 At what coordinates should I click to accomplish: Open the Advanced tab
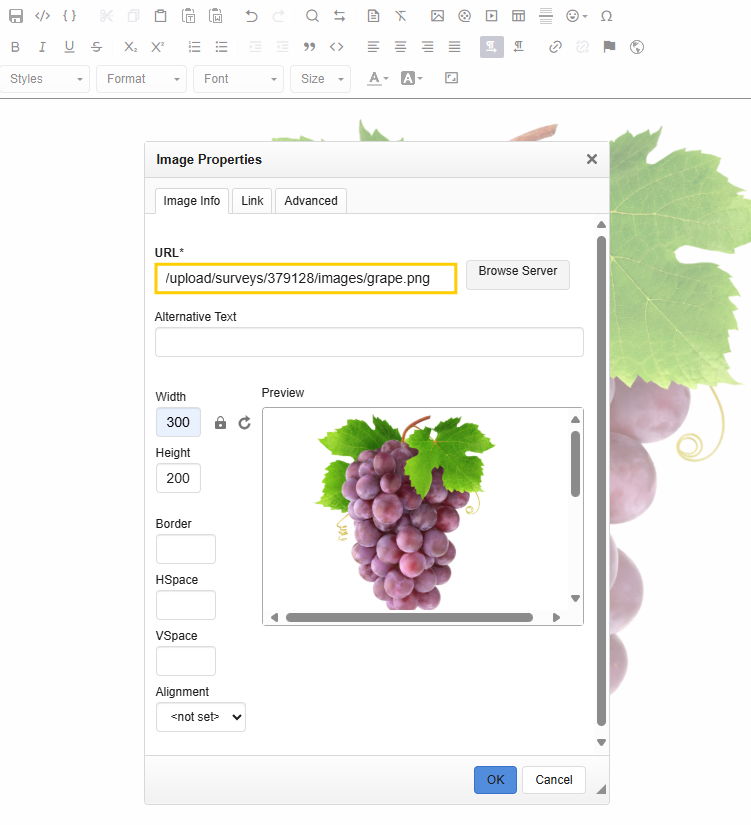[311, 201]
